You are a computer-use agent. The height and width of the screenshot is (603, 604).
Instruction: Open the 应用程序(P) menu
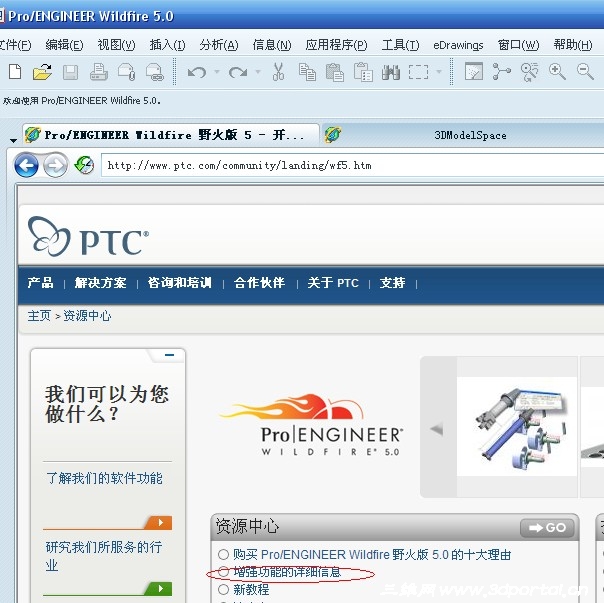(336, 45)
